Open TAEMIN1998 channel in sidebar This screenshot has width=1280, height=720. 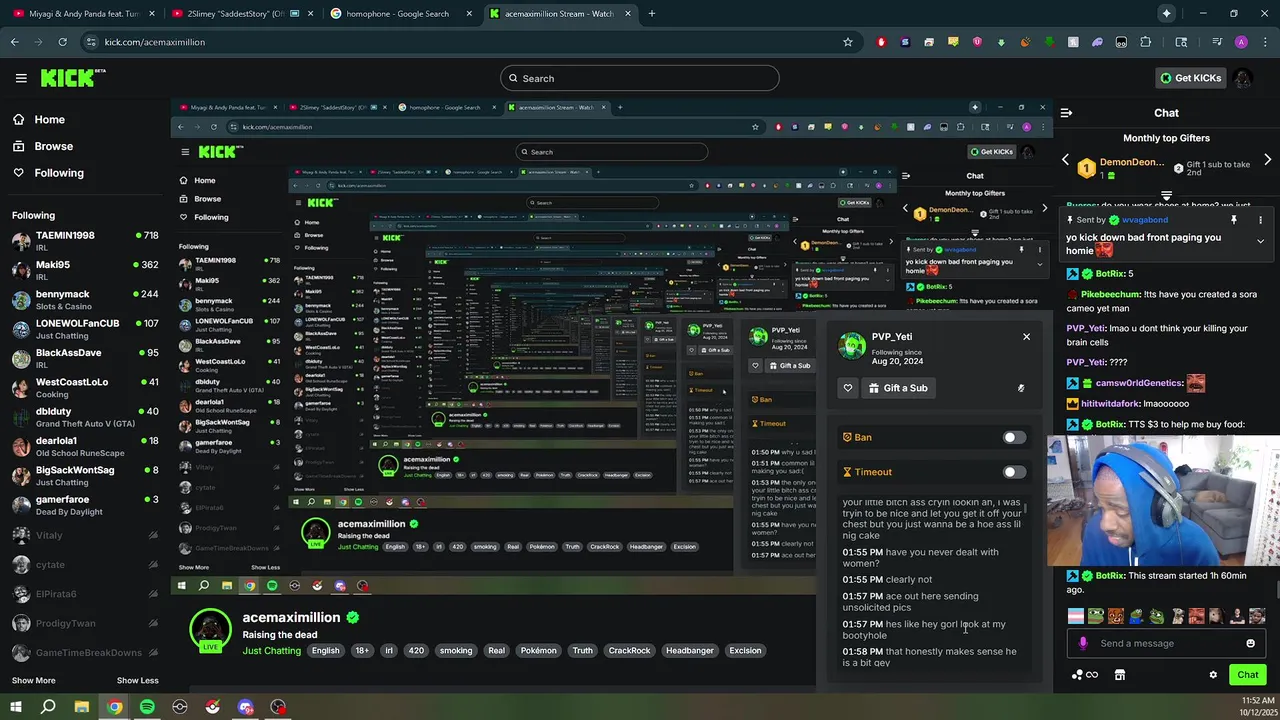click(85, 241)
